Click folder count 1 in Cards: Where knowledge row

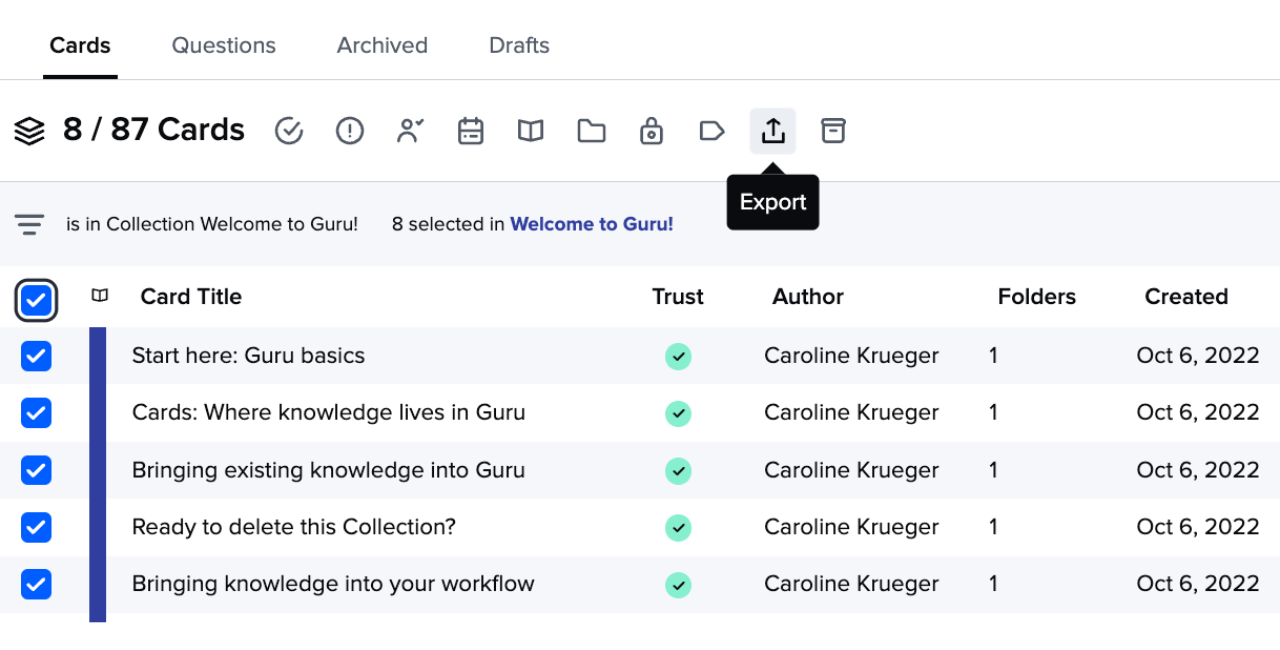[x=993, y=412]
